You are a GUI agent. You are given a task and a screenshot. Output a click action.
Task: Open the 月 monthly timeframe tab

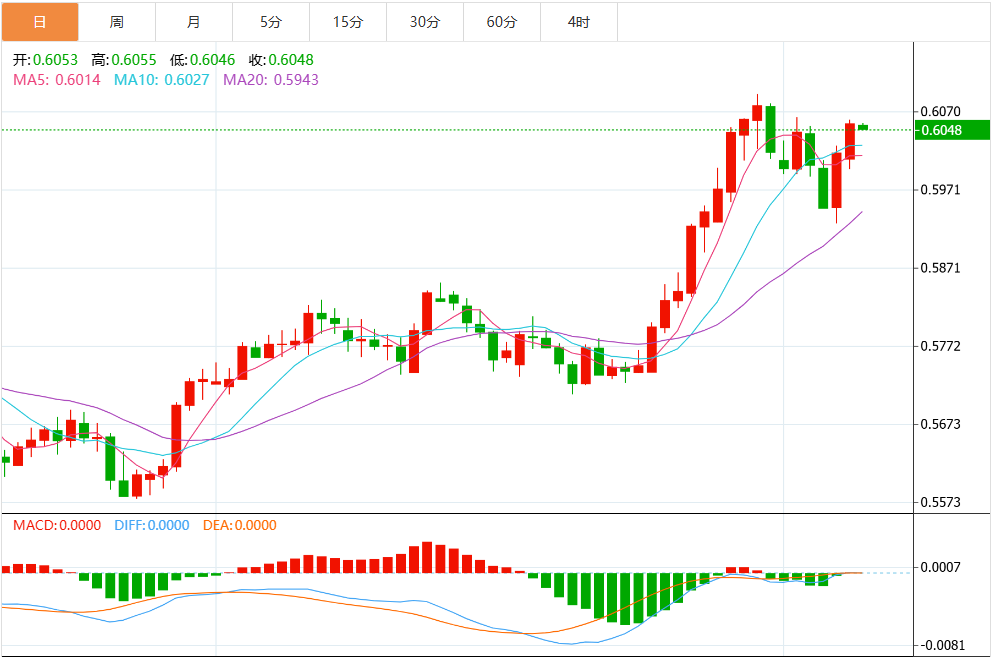point(194,22)
